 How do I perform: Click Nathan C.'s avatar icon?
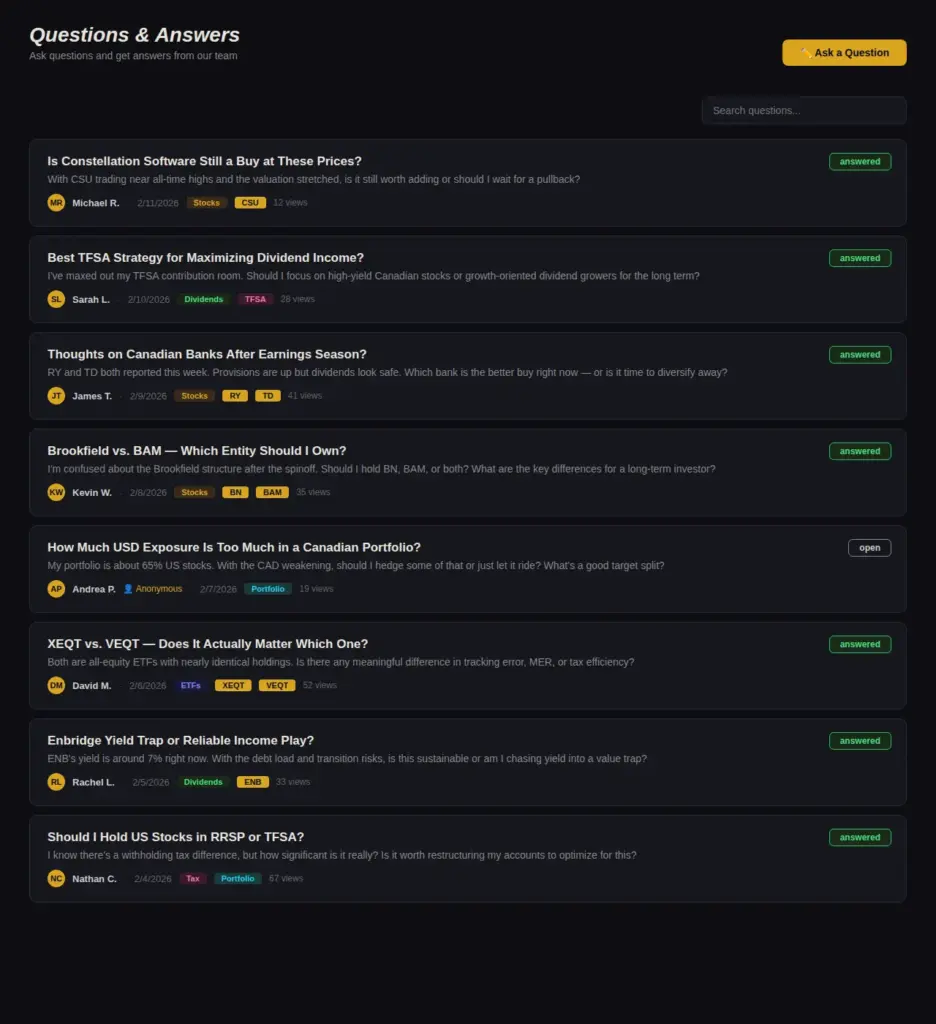[56, 878]
